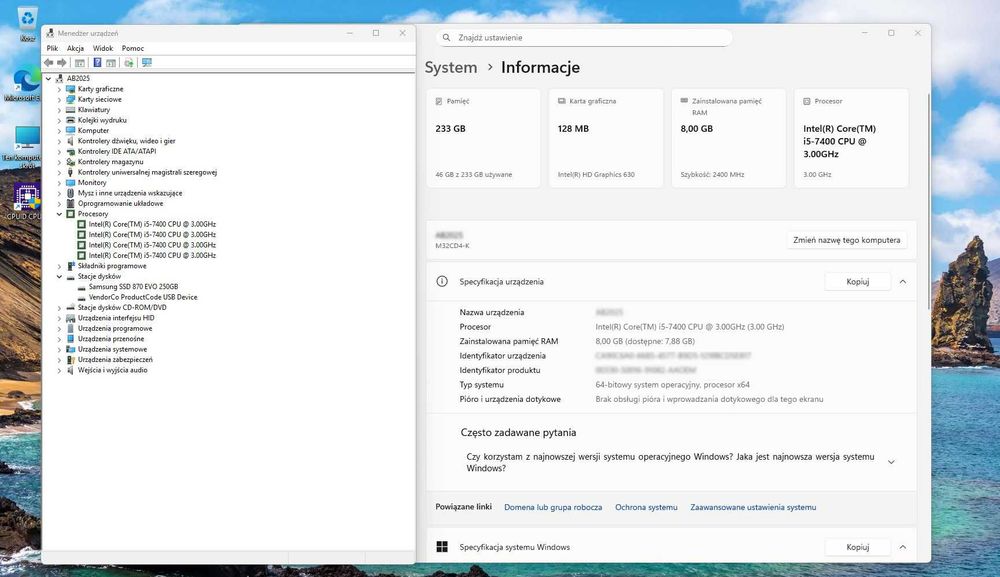Click the Oprogramowanie układowe chip icon
This screenshot has height=577, width=1000.
[71, 203]
